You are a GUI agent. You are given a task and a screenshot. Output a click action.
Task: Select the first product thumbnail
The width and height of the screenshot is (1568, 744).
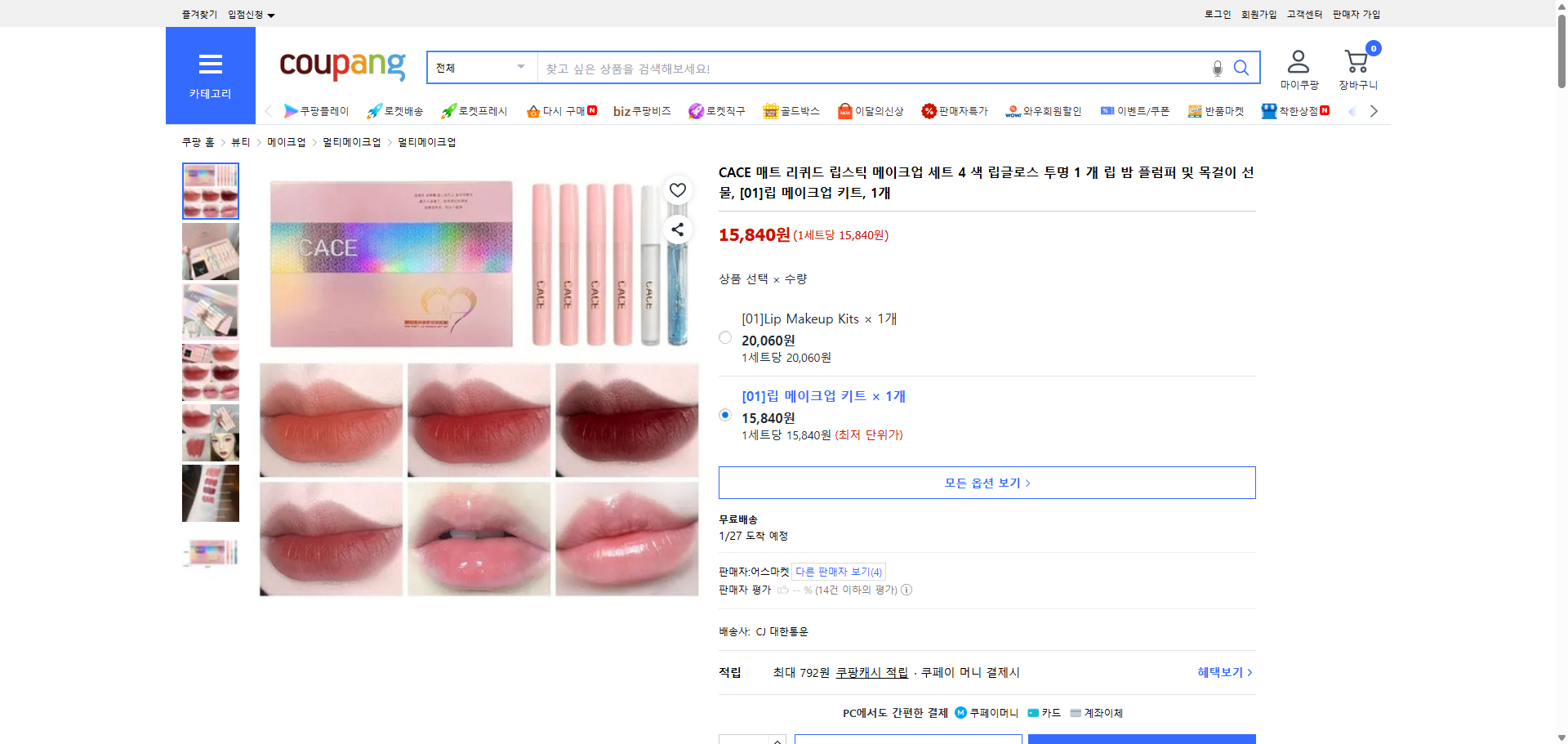210,190
